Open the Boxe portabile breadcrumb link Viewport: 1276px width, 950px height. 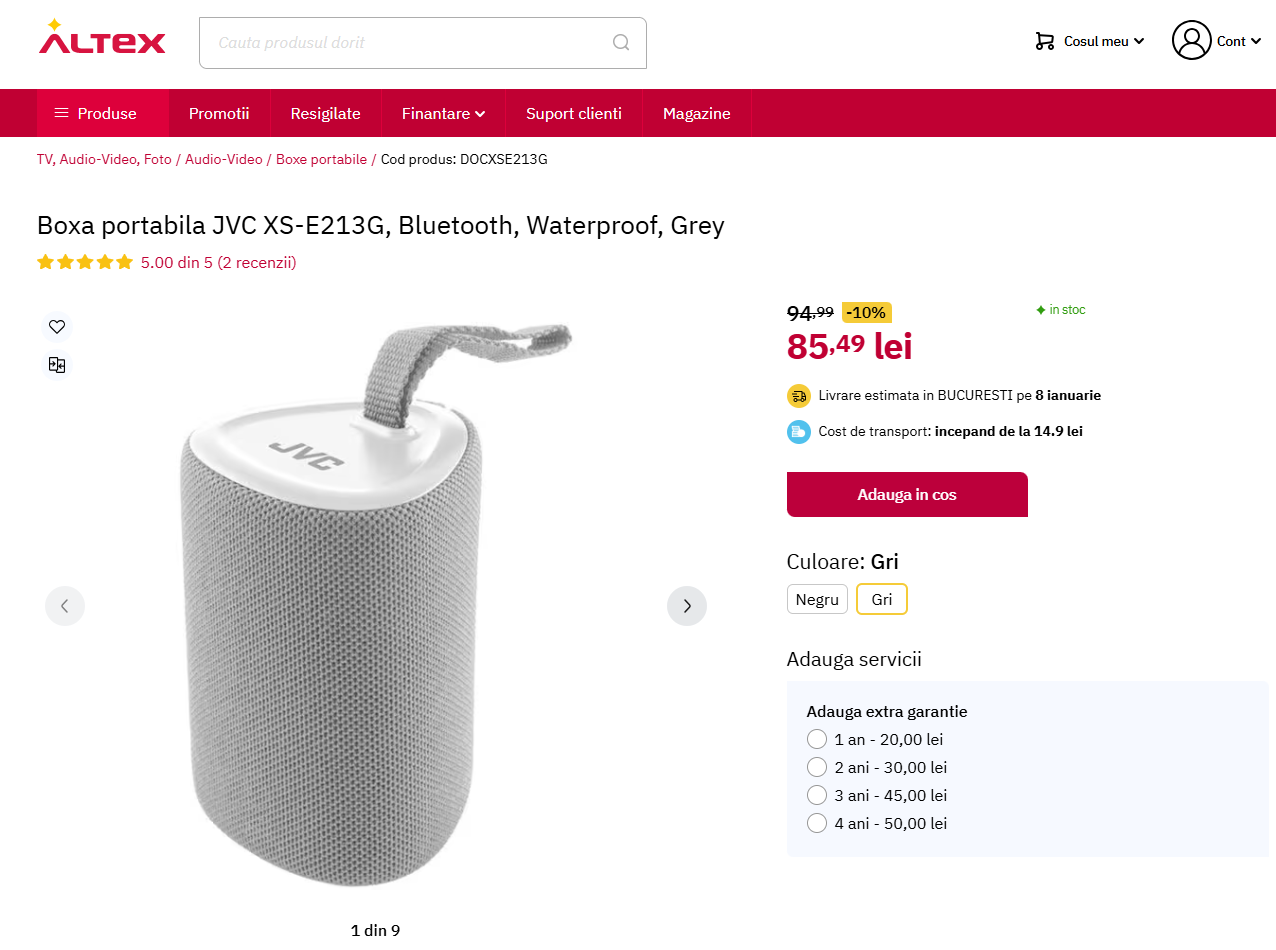[321, 159]
